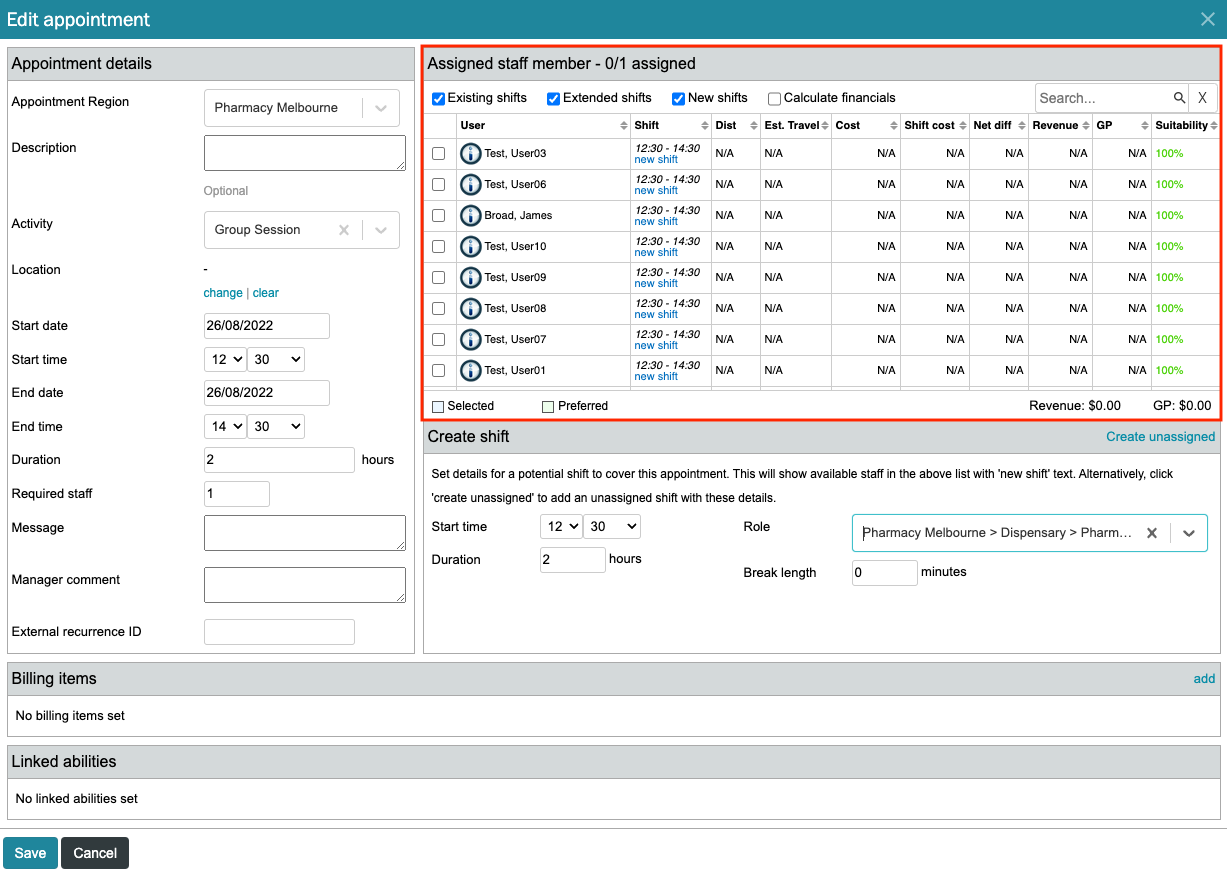1227x876 pixels.
Task: Sort by Shift cost column
Action: [934, 126]
